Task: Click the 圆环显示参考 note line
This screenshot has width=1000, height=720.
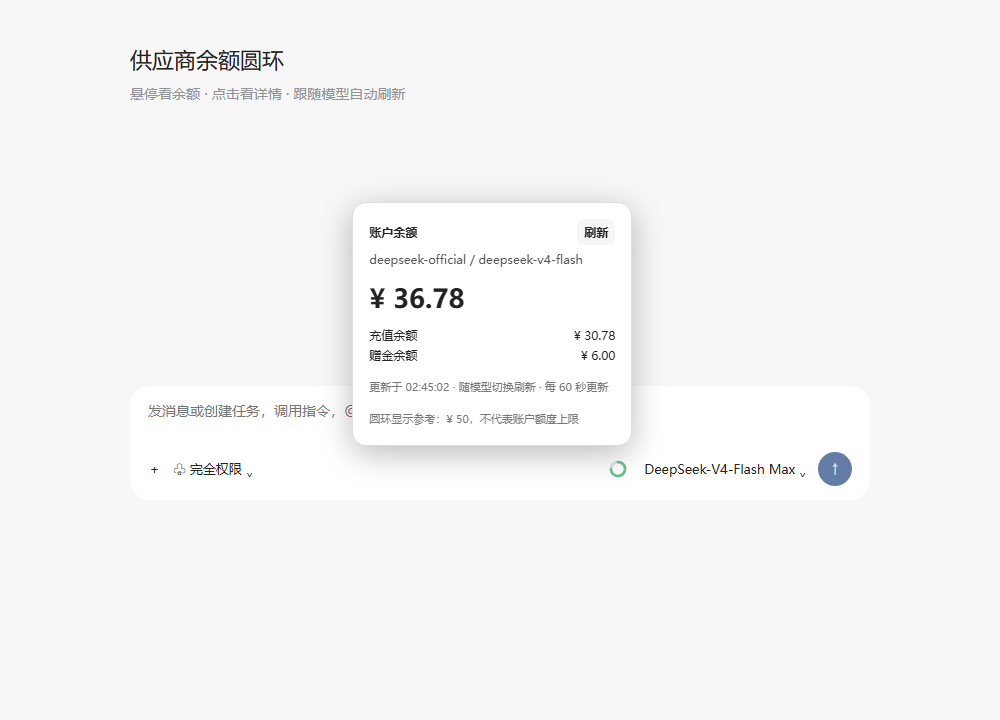Action: tap(474, 419)
